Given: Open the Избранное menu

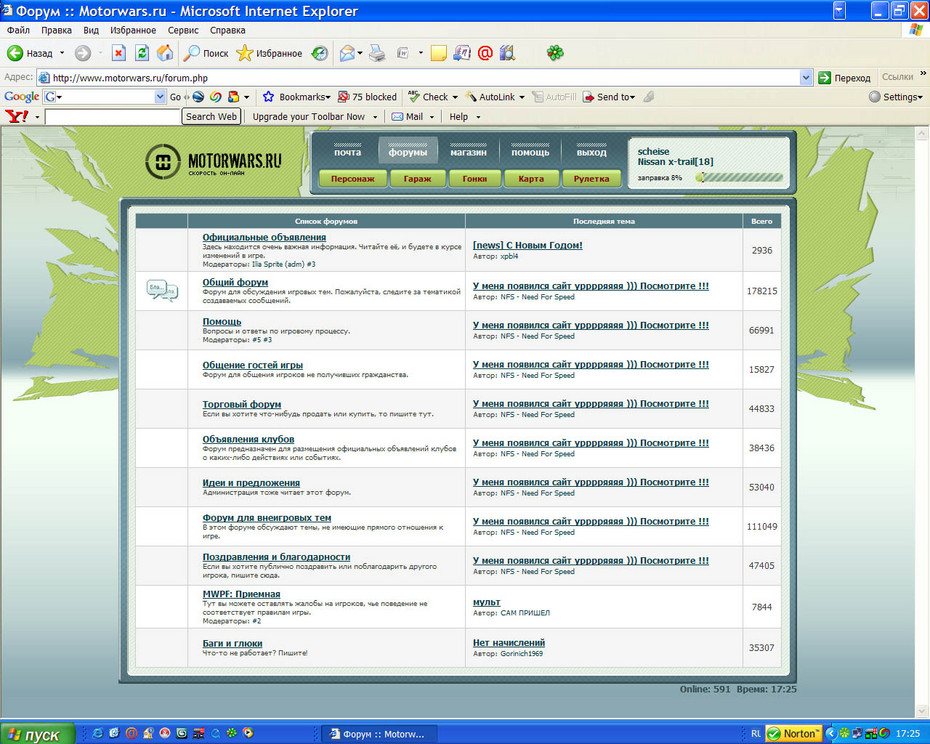Looking at the screenshot, I should point(133,30).
